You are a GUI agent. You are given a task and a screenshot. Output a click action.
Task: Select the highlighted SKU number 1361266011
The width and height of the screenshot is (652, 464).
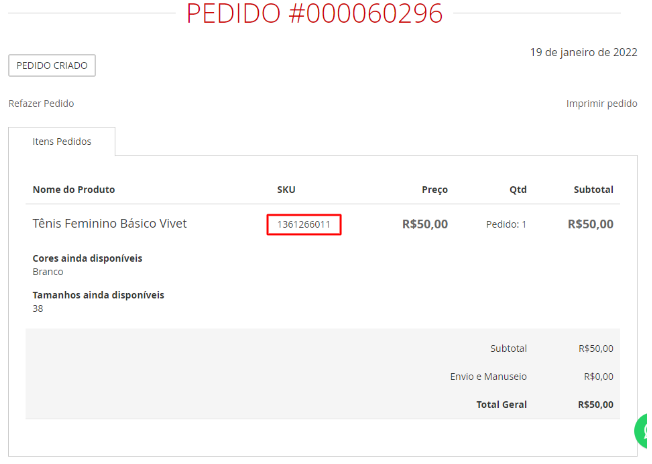tap(304, 224)
